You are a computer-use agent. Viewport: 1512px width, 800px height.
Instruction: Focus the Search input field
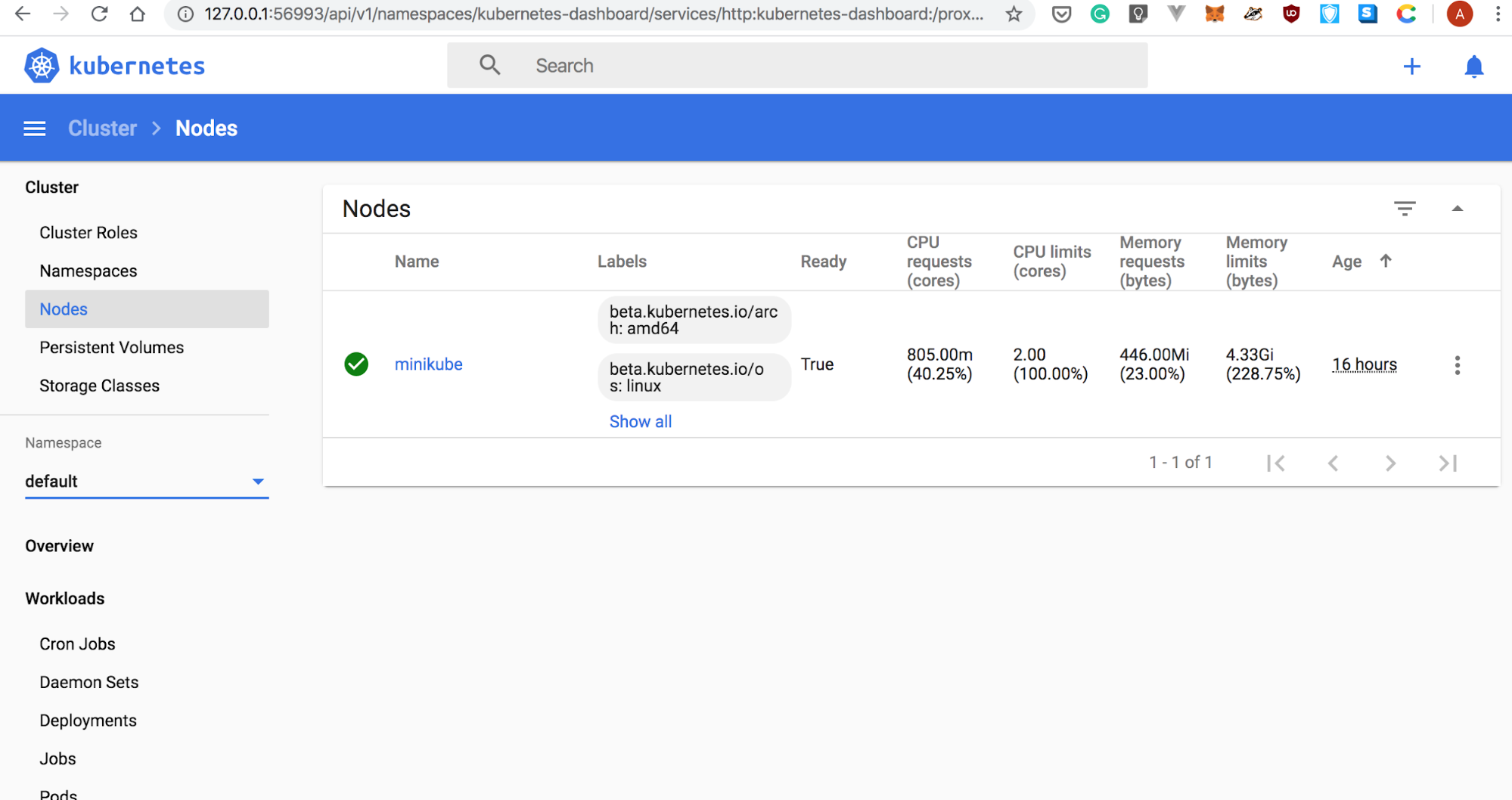click(x=797, y=66)
